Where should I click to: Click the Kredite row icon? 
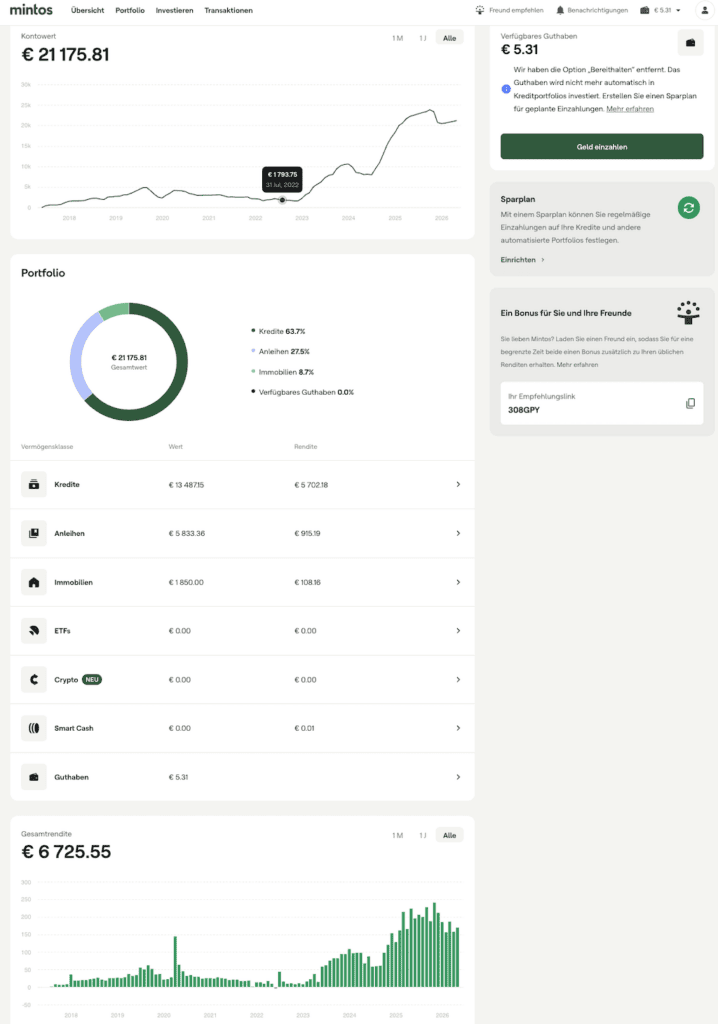click(34, 485)
